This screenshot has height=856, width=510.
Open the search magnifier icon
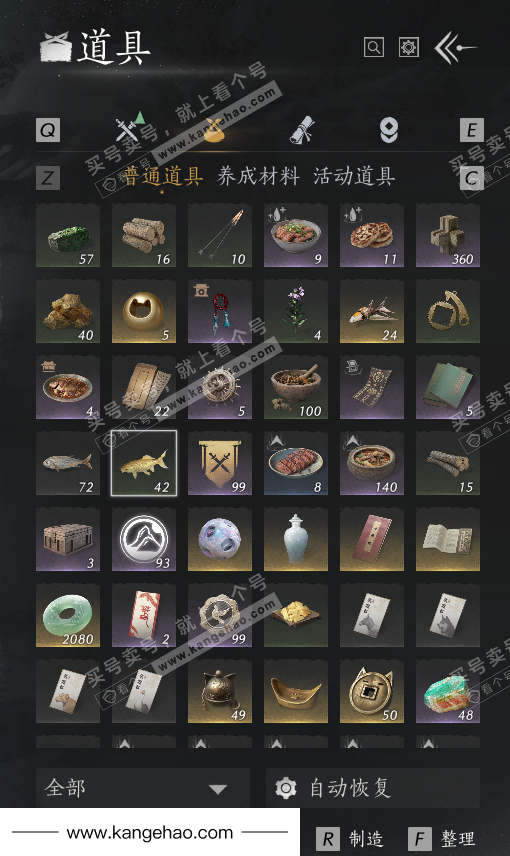(x=374, y=47)
